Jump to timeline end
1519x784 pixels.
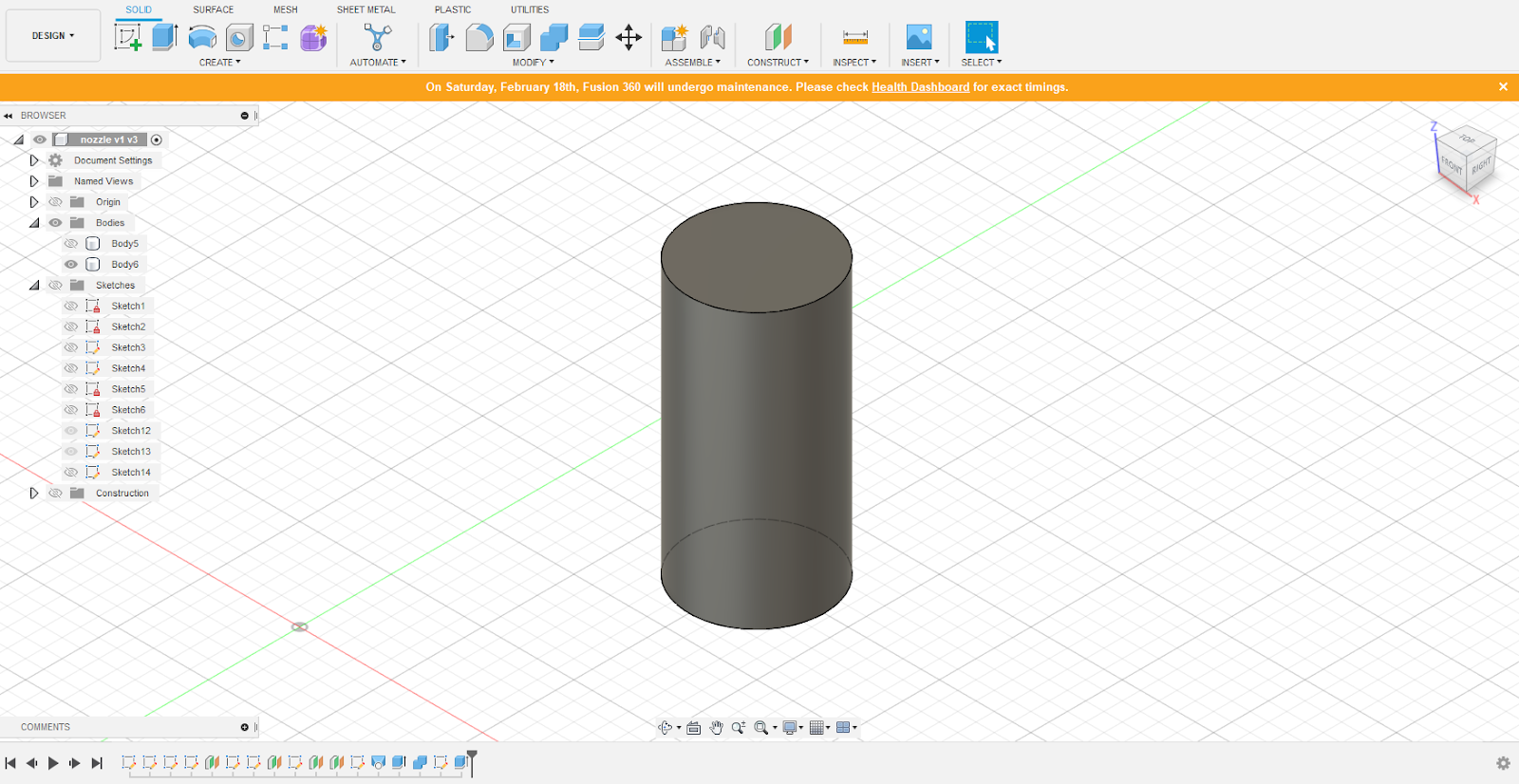pos(97,763)
